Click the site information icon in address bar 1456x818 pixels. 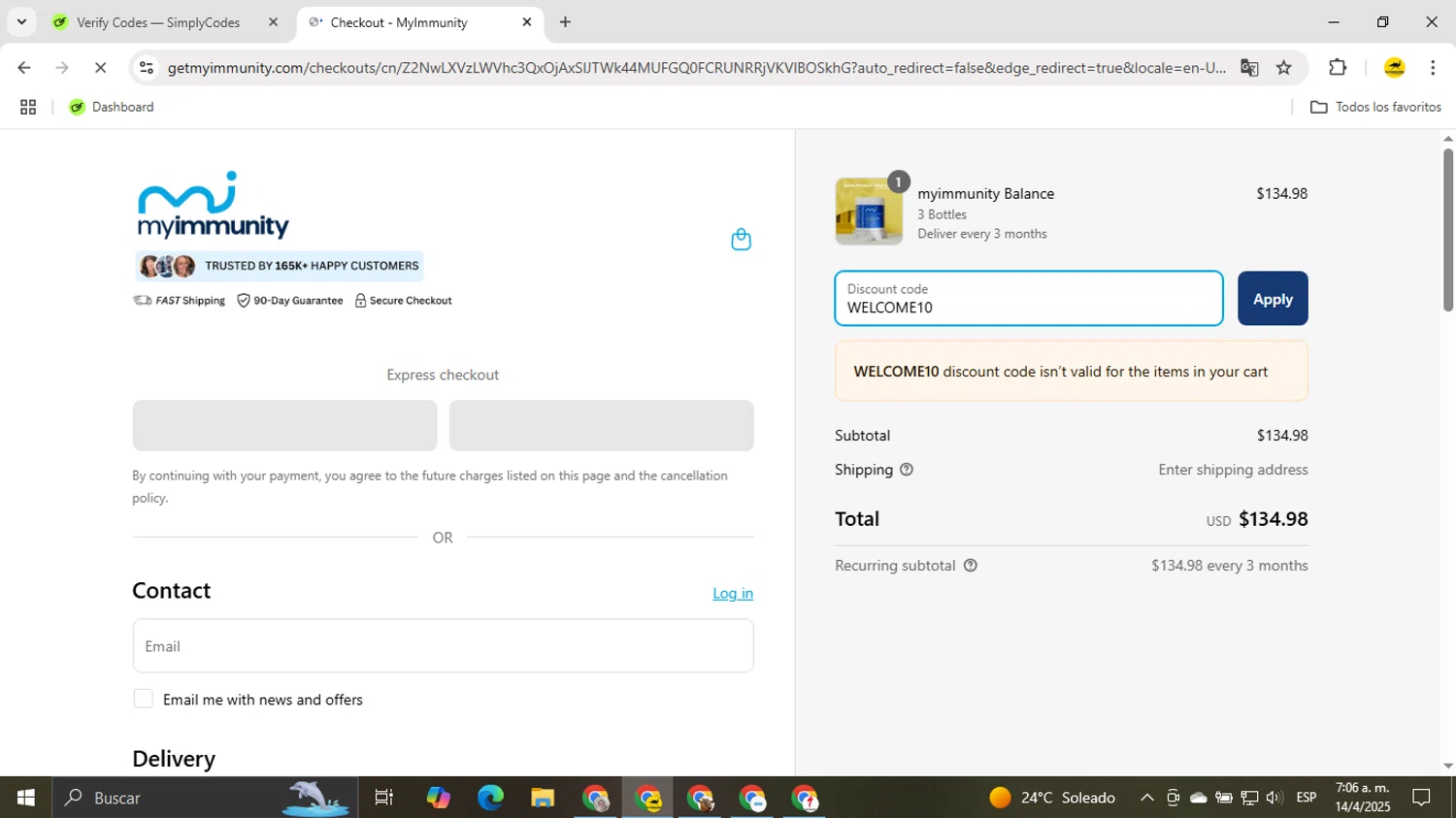pos(147,68)
